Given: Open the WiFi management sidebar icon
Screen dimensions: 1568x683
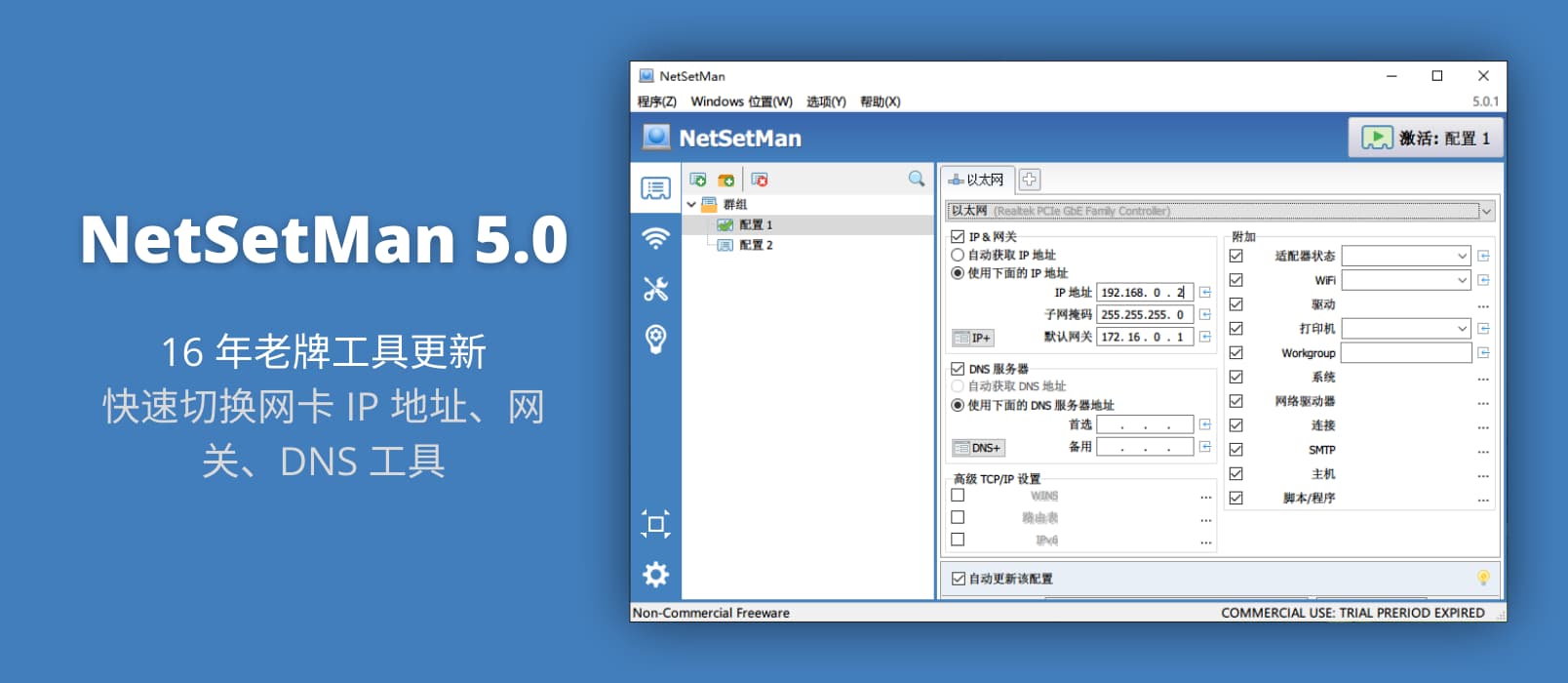Looking at the screenshot, I should [x=655, y=238].
